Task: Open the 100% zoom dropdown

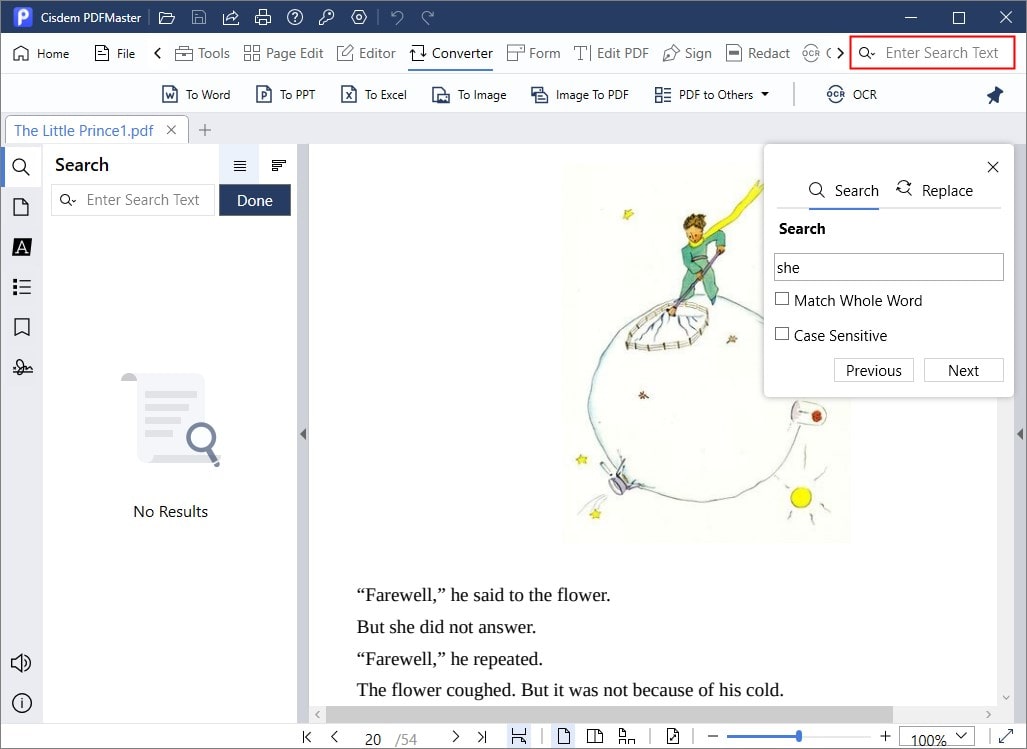Action: click(937, 737)
